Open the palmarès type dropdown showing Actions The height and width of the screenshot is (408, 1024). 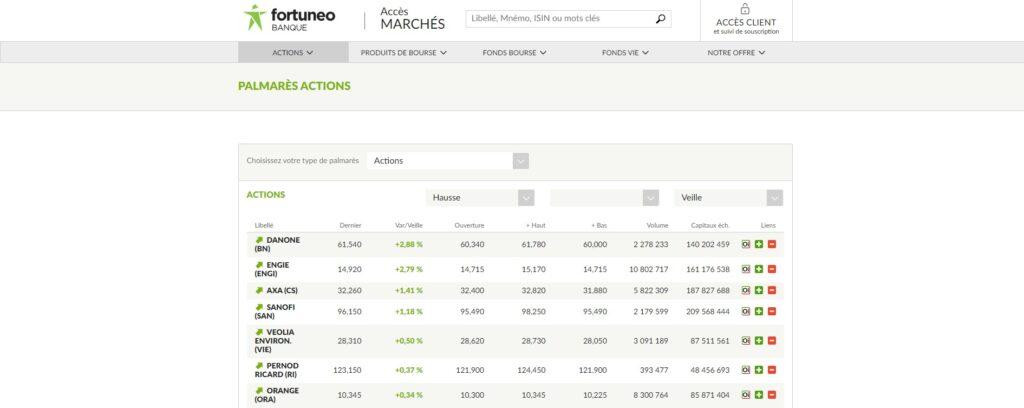448,161
